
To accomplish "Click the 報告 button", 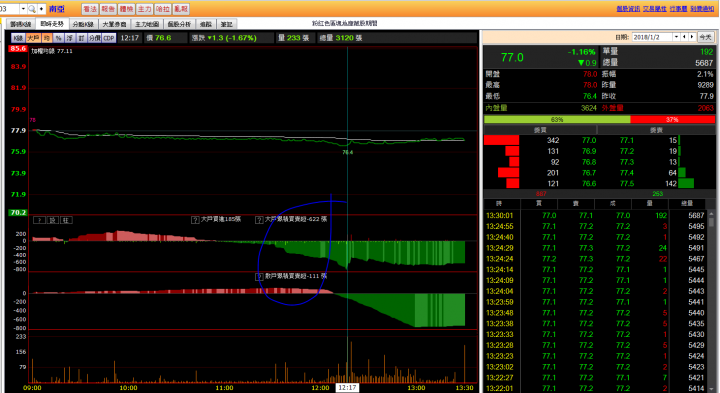I will (108, 9).
